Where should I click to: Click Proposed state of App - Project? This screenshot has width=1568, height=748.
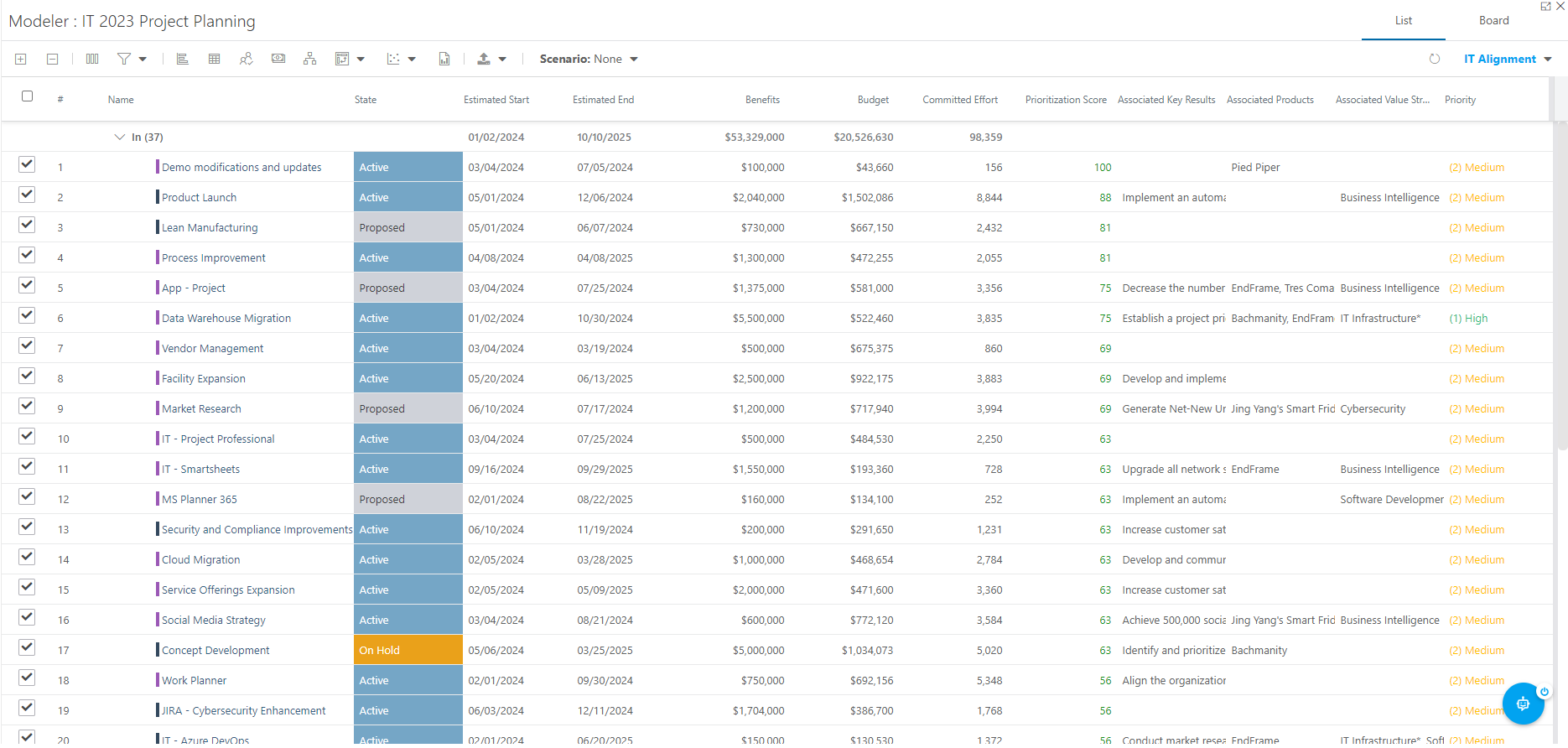pyautogui.click(x=408, y=288)
